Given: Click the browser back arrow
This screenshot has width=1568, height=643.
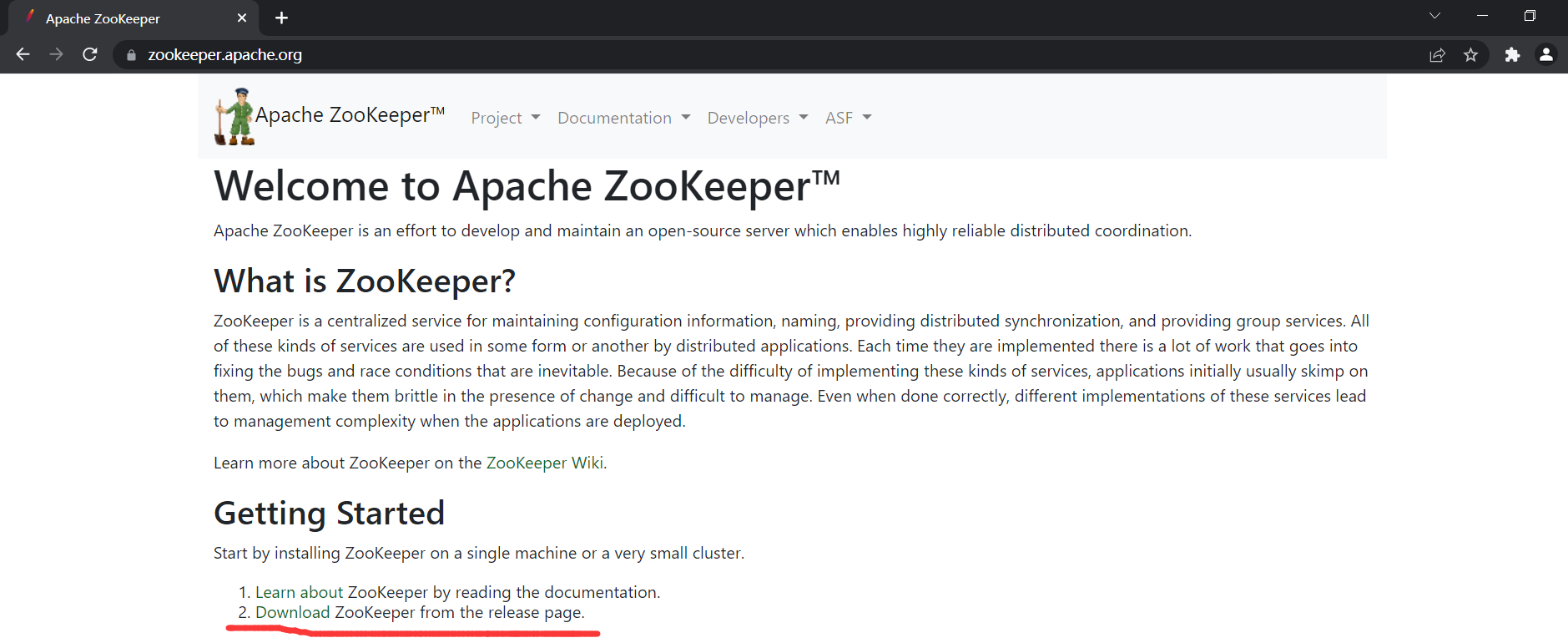Looking at the screenshot, I should tap(23, 54).
